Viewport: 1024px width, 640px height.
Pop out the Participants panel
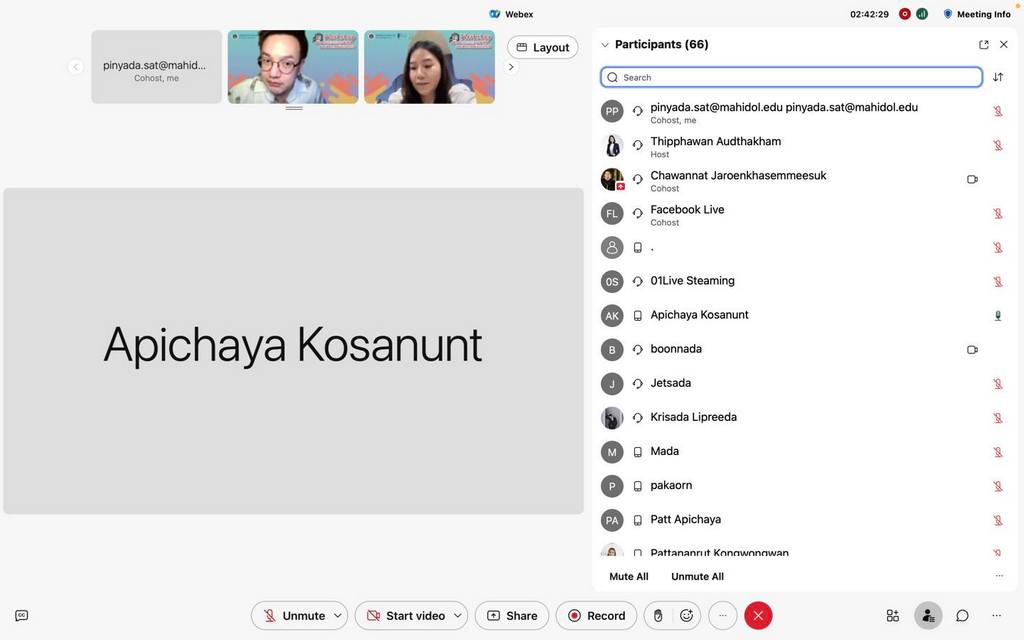click(984, 45)
